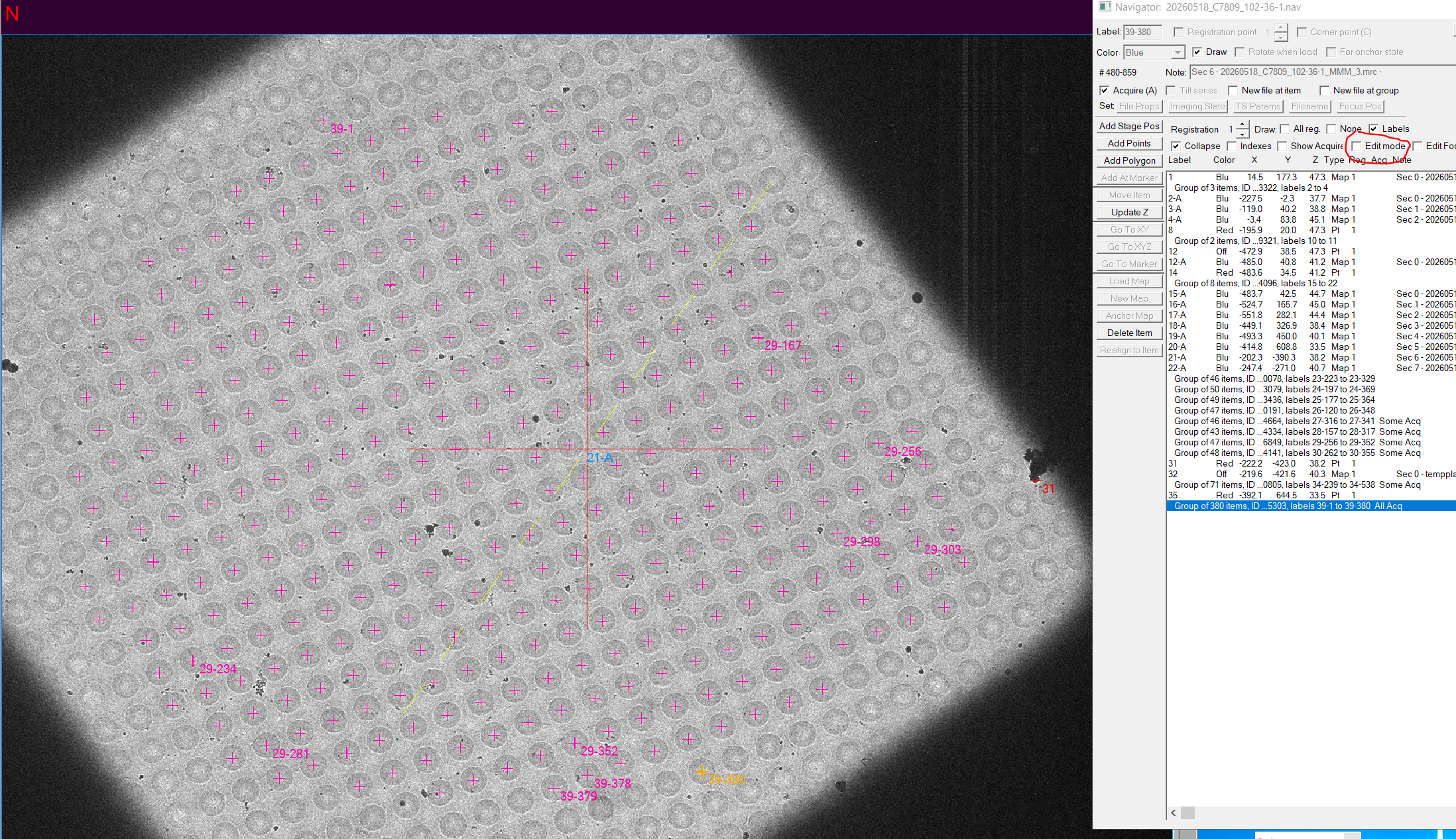
Task: Enable the Show Acquire checkbox
Action: [1282, 146]
